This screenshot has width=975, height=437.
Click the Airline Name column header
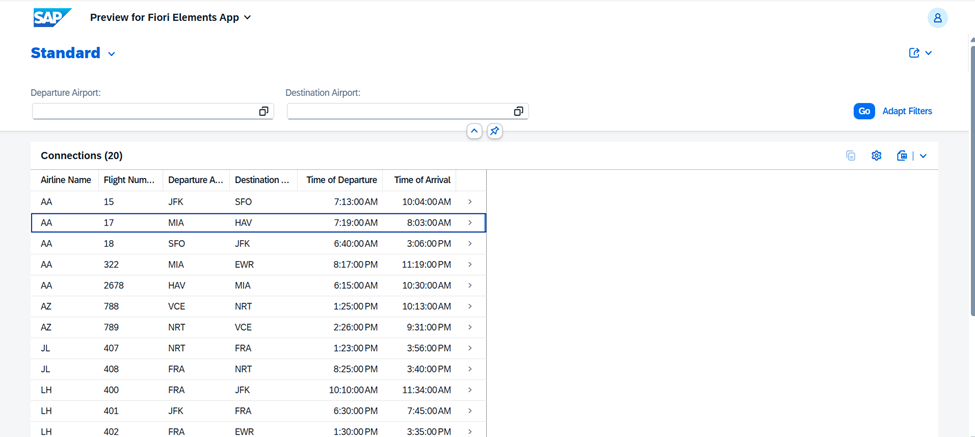pyautogui.click(x=66, y=180)
